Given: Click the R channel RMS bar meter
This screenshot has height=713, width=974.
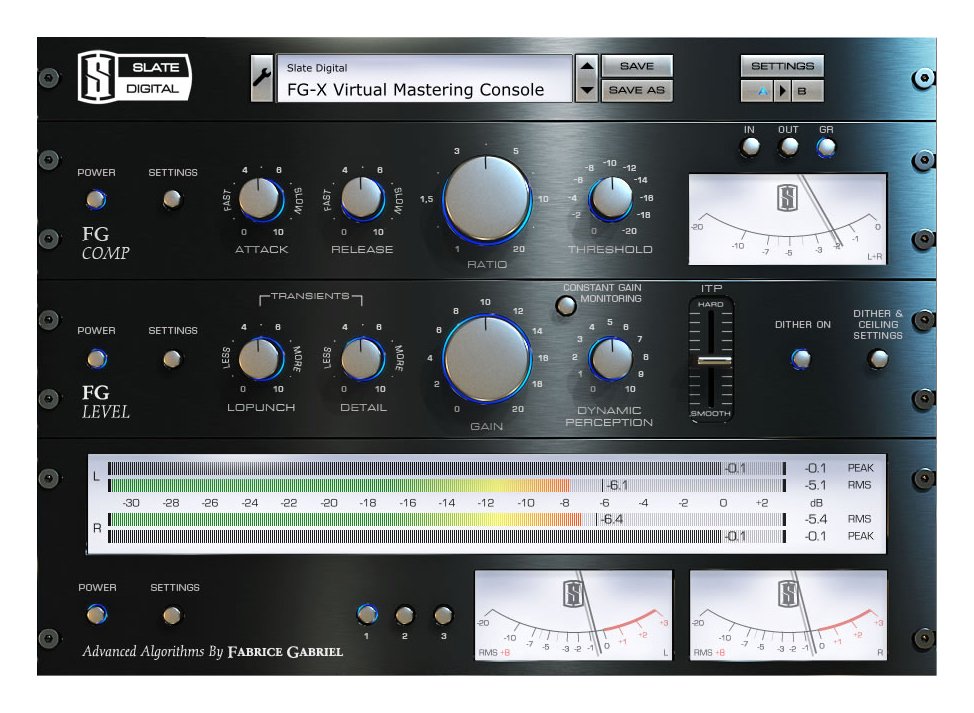Looking at the screenshot, I should 447,519.
